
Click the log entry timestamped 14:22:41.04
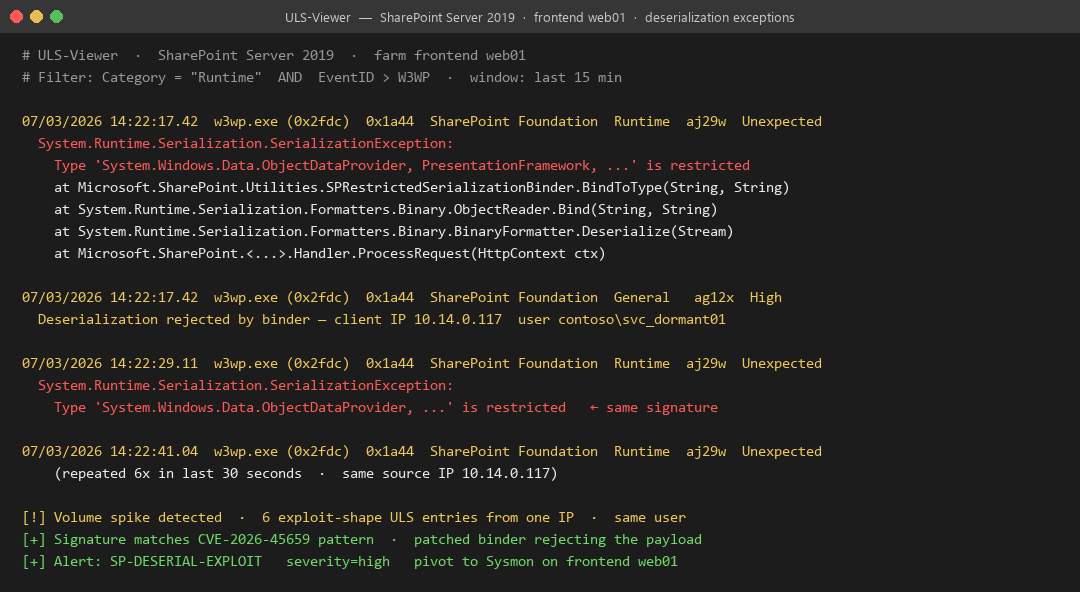coord(422,451)
